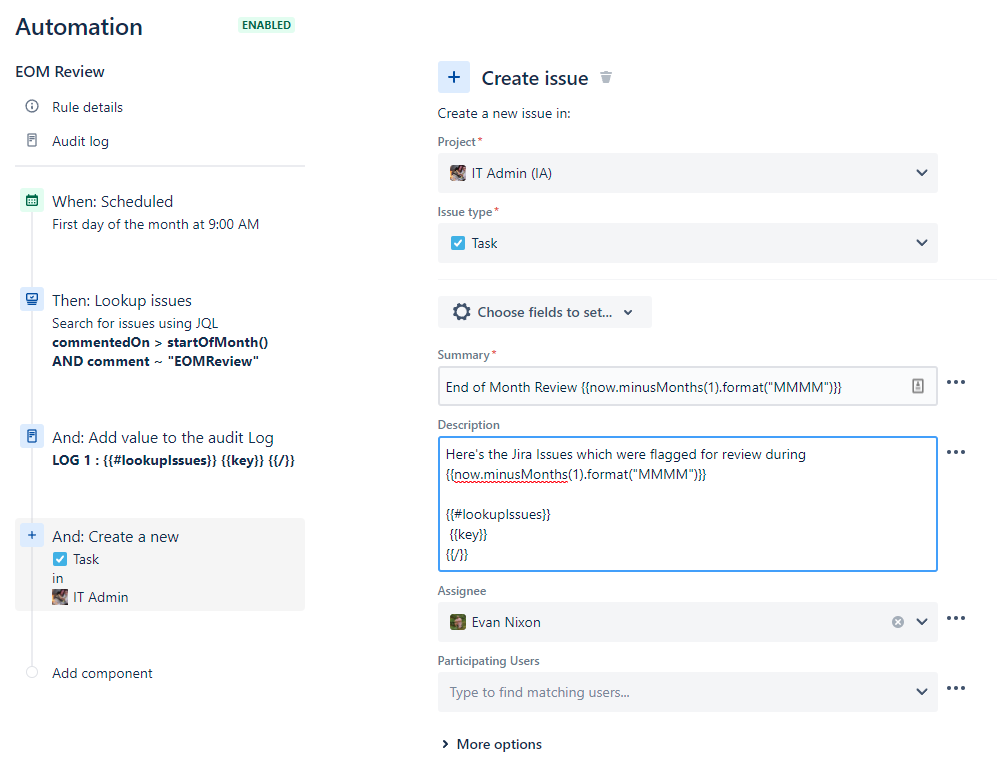Select the Scheduled trigger calendar icon
The width and height of the screenshot is (997, 774).
[x=32, y=201]
